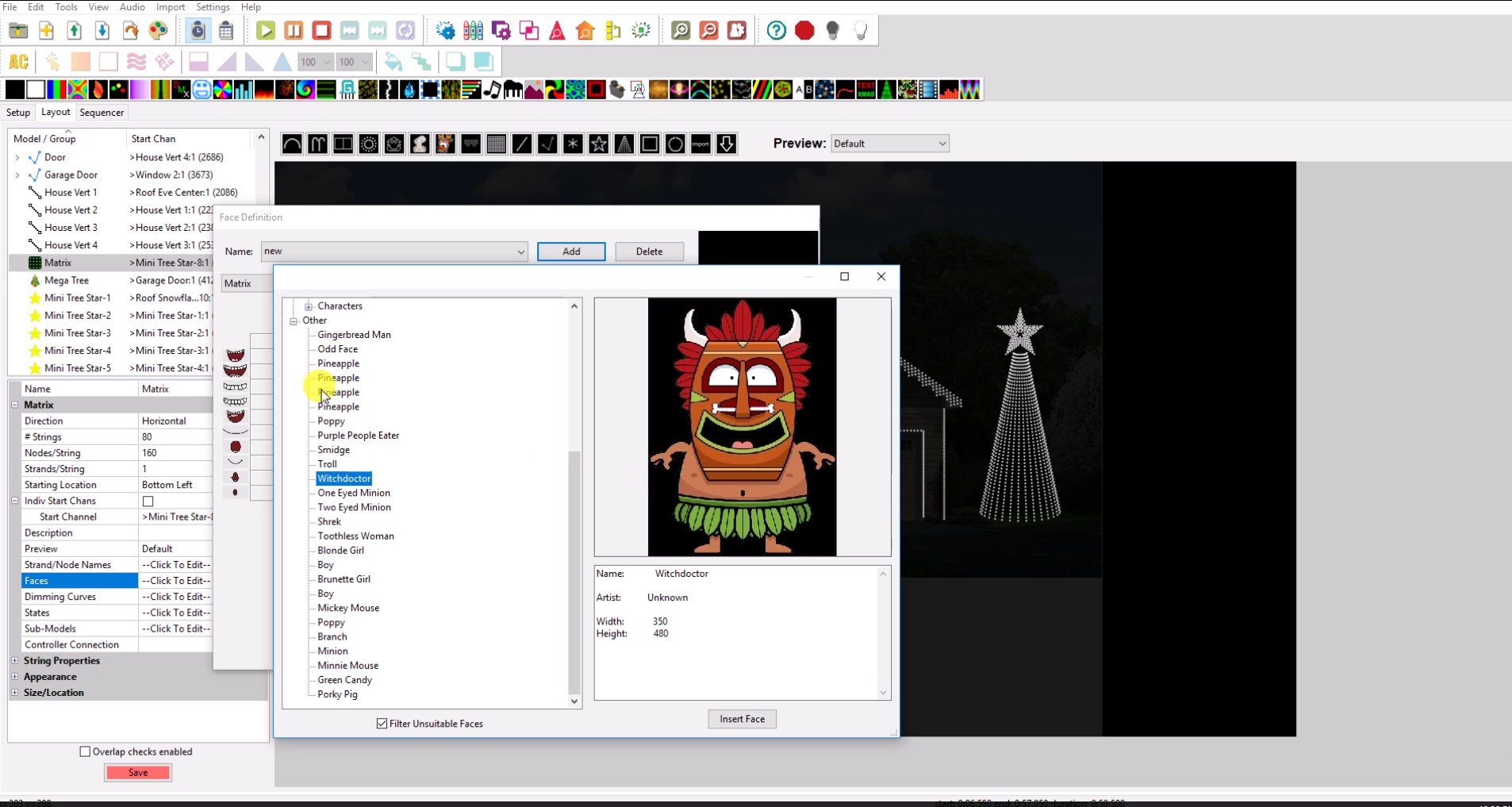Open the Settings menu
The image size is (1512, 807).
pyautogui.click(x=213, y=7)
